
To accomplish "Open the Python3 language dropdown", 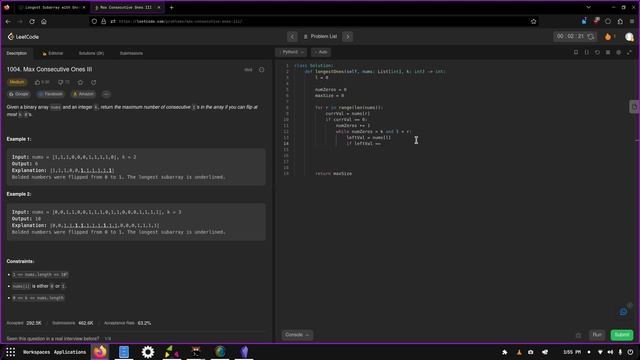I will (291, 52).
